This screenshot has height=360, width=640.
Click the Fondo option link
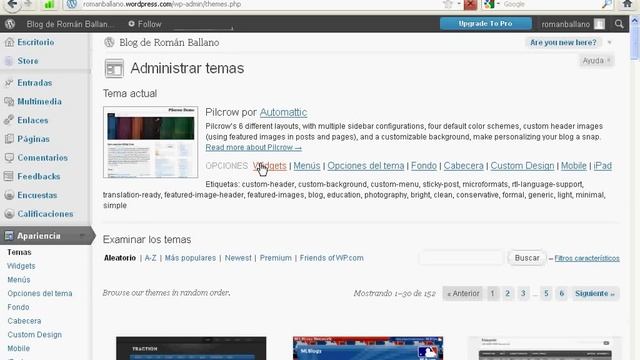coord(424,166)
